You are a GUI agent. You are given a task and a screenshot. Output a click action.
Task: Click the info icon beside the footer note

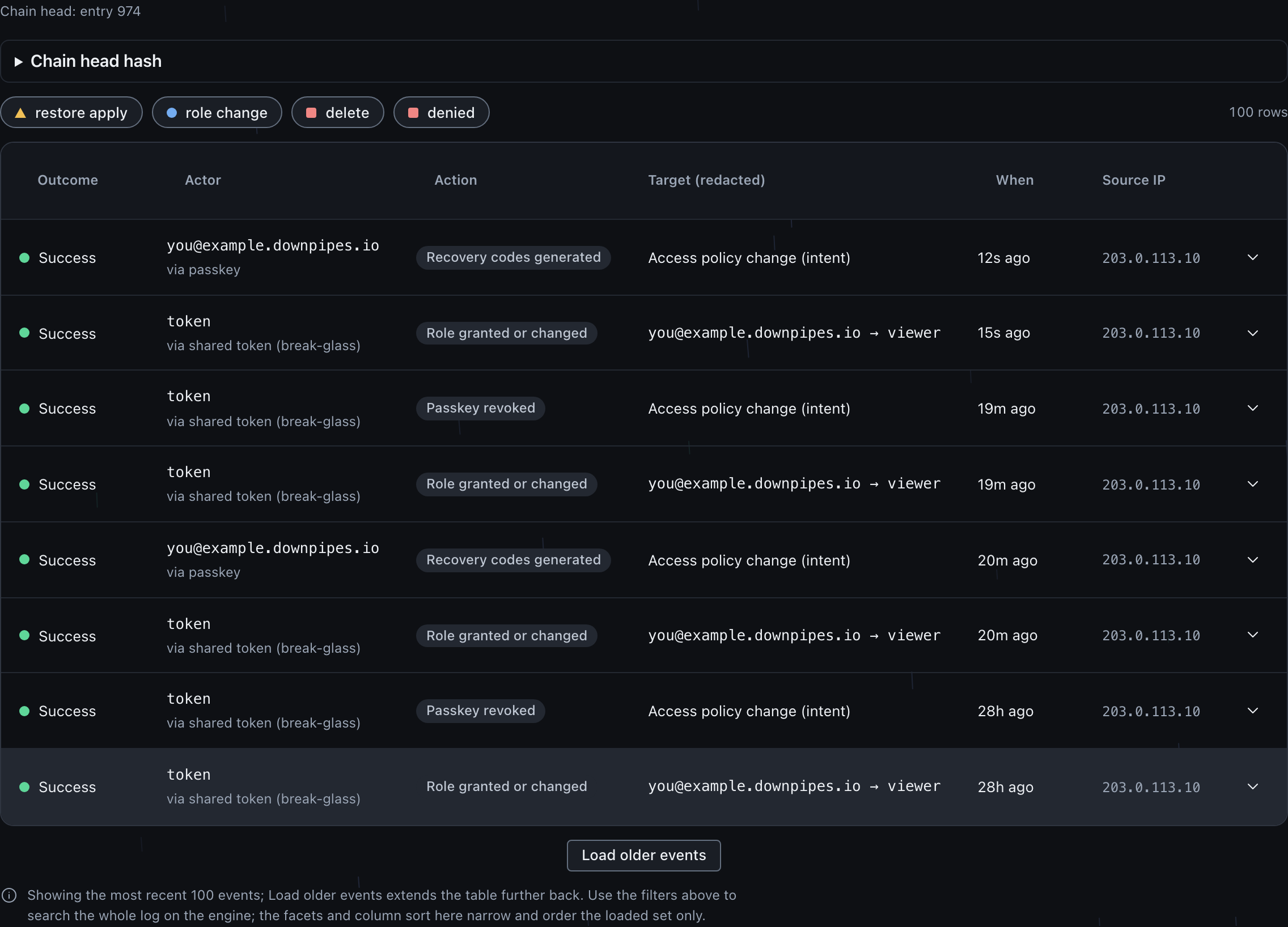(9, 895)
